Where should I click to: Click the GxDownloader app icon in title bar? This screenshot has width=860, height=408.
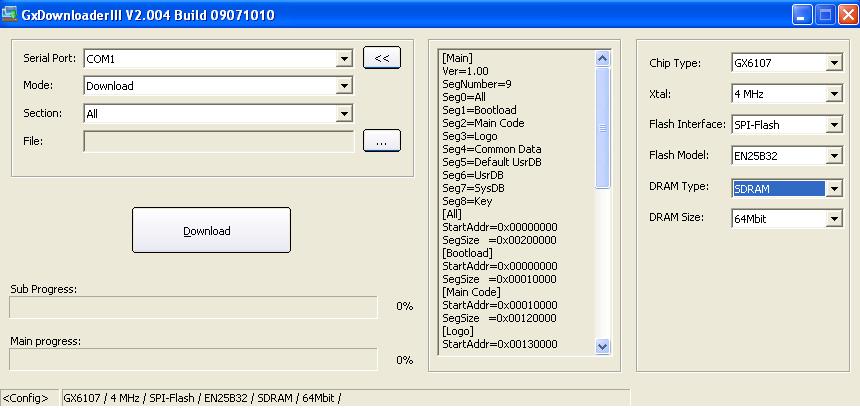[12, 15]
